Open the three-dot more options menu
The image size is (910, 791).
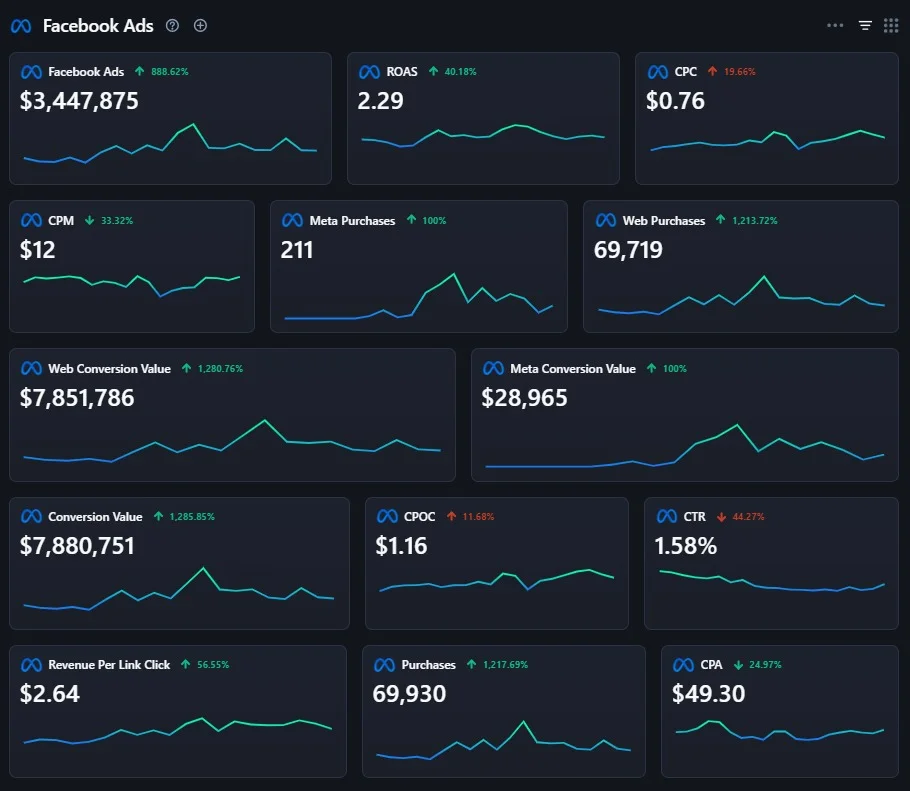pyautogui.click(x=835, y=25)
